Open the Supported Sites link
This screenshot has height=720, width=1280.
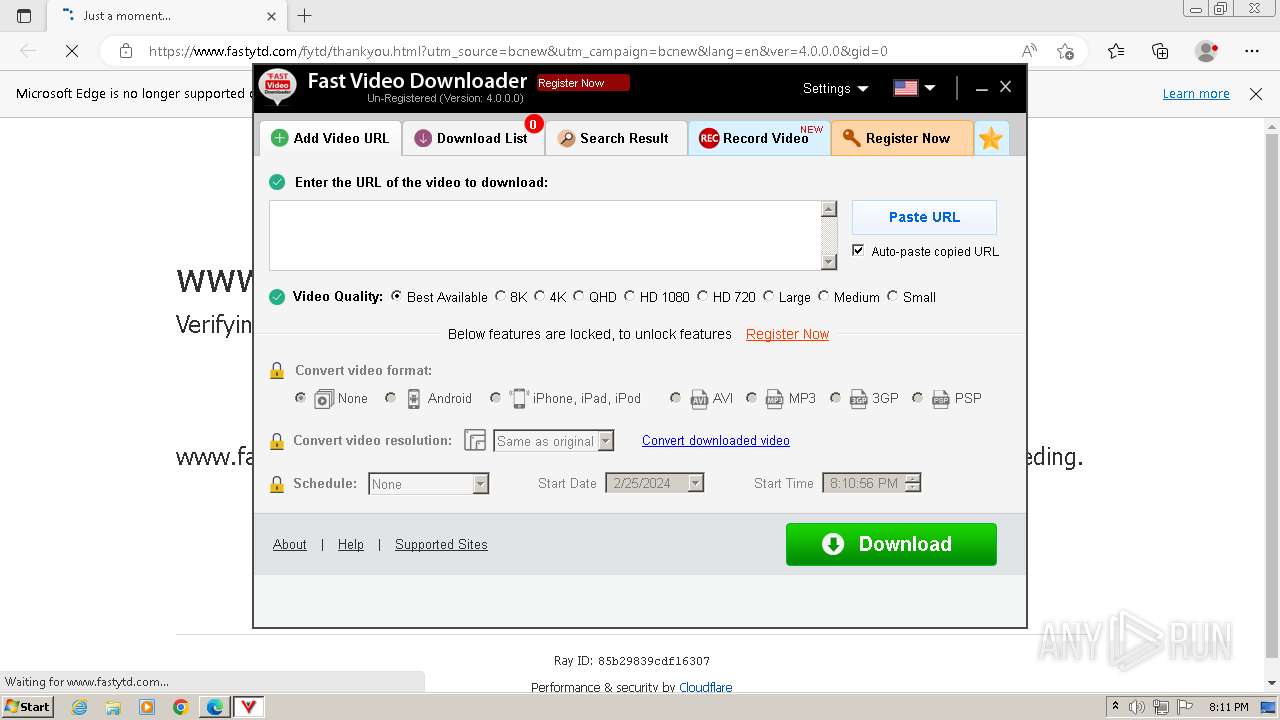(x=441, y=544)
